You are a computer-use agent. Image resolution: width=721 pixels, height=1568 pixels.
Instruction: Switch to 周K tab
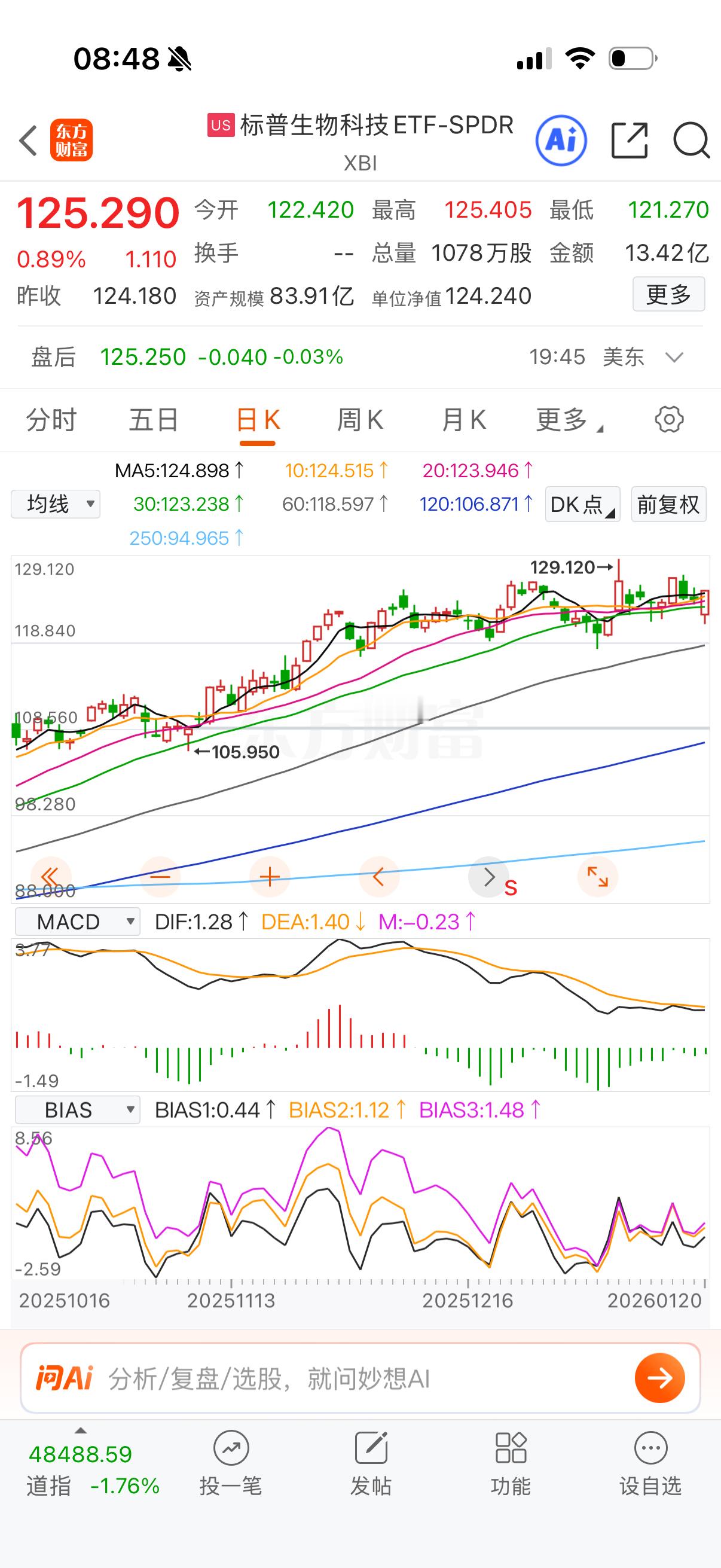point(360,420)
